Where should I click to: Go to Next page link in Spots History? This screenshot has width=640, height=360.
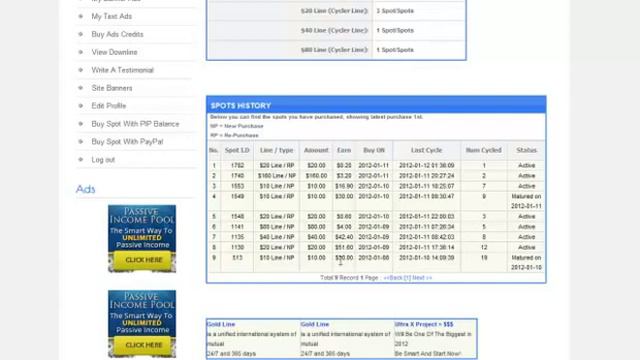tap(422, 278)
